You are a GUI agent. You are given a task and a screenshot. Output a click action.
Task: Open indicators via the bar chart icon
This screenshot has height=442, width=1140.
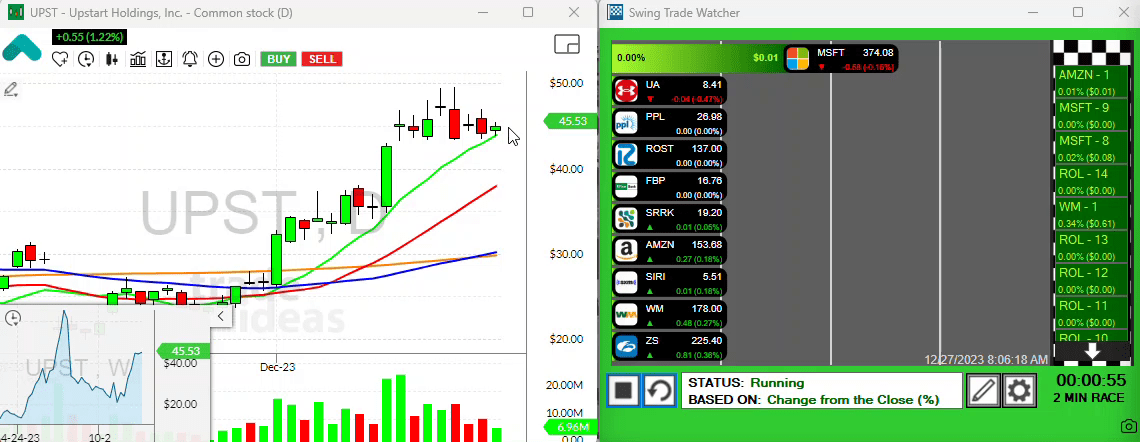click(138, 60)
